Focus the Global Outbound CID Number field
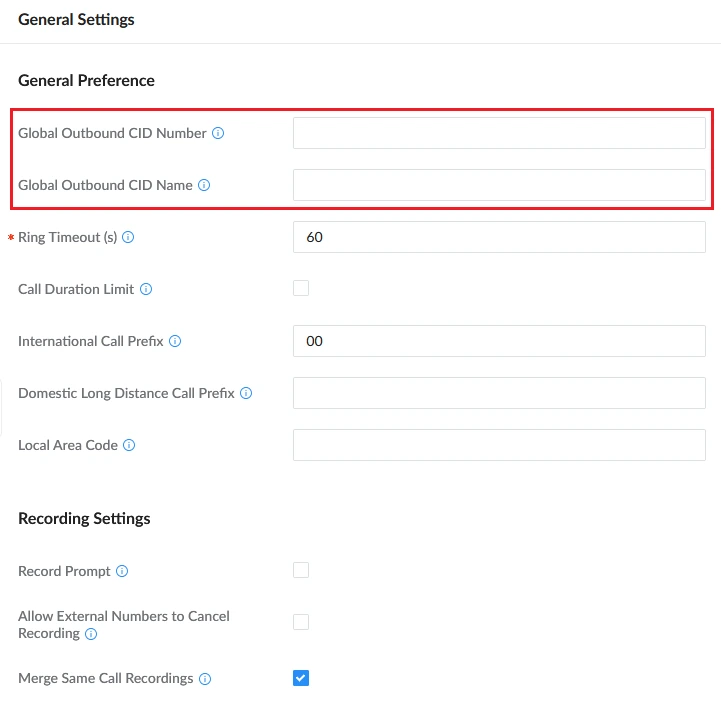The image size is (721, 705). [499, 133]
